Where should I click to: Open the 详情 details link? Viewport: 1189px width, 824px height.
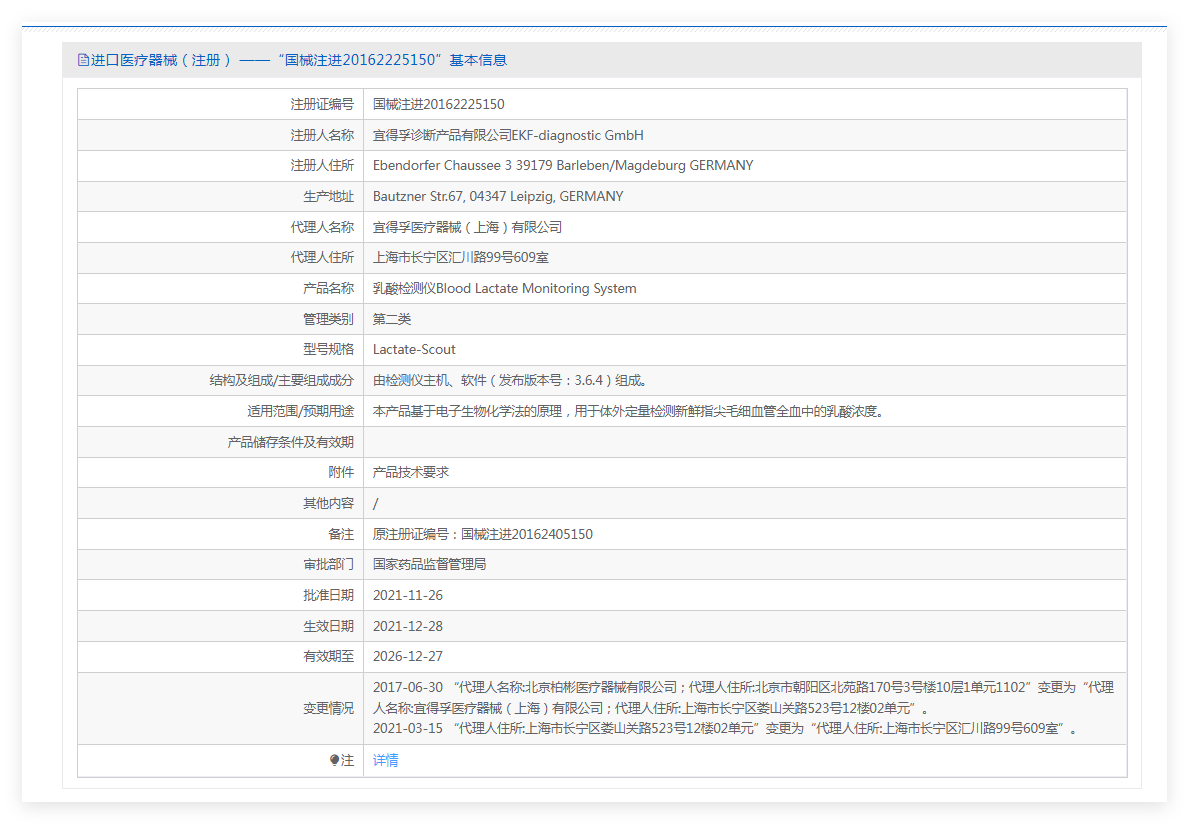click(x=385, y=760)
